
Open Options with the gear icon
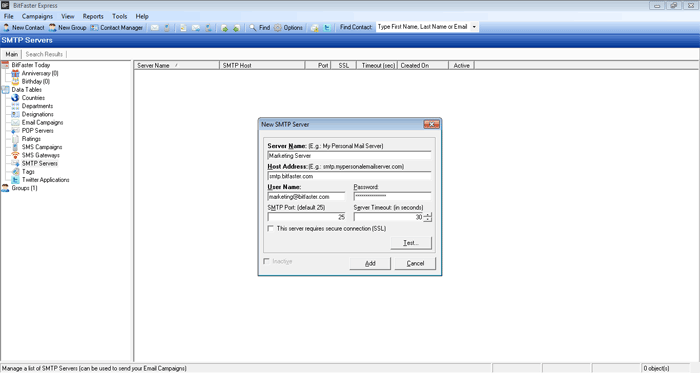pyautogui.click(x=288, y=28)
